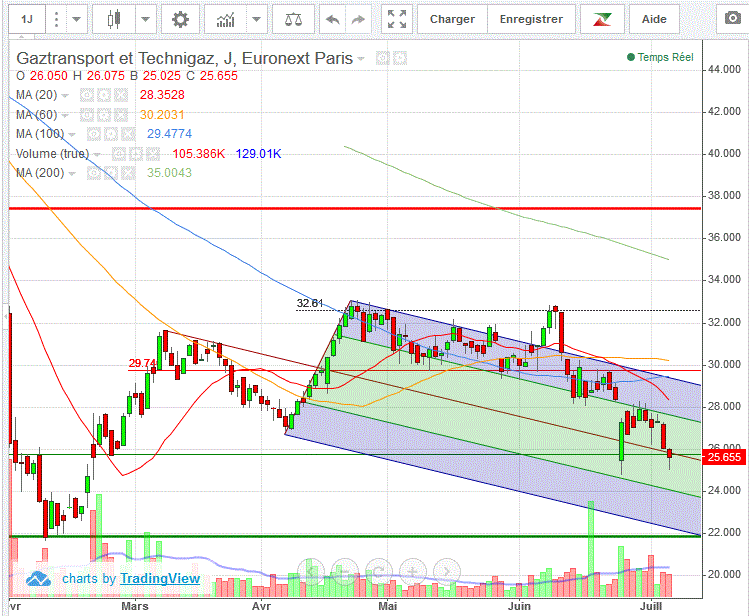Expand the MA (60) legend dropdown arrow
Image resolution: width=749 pixels, height=616 pixels.
(x=65, y=115)
